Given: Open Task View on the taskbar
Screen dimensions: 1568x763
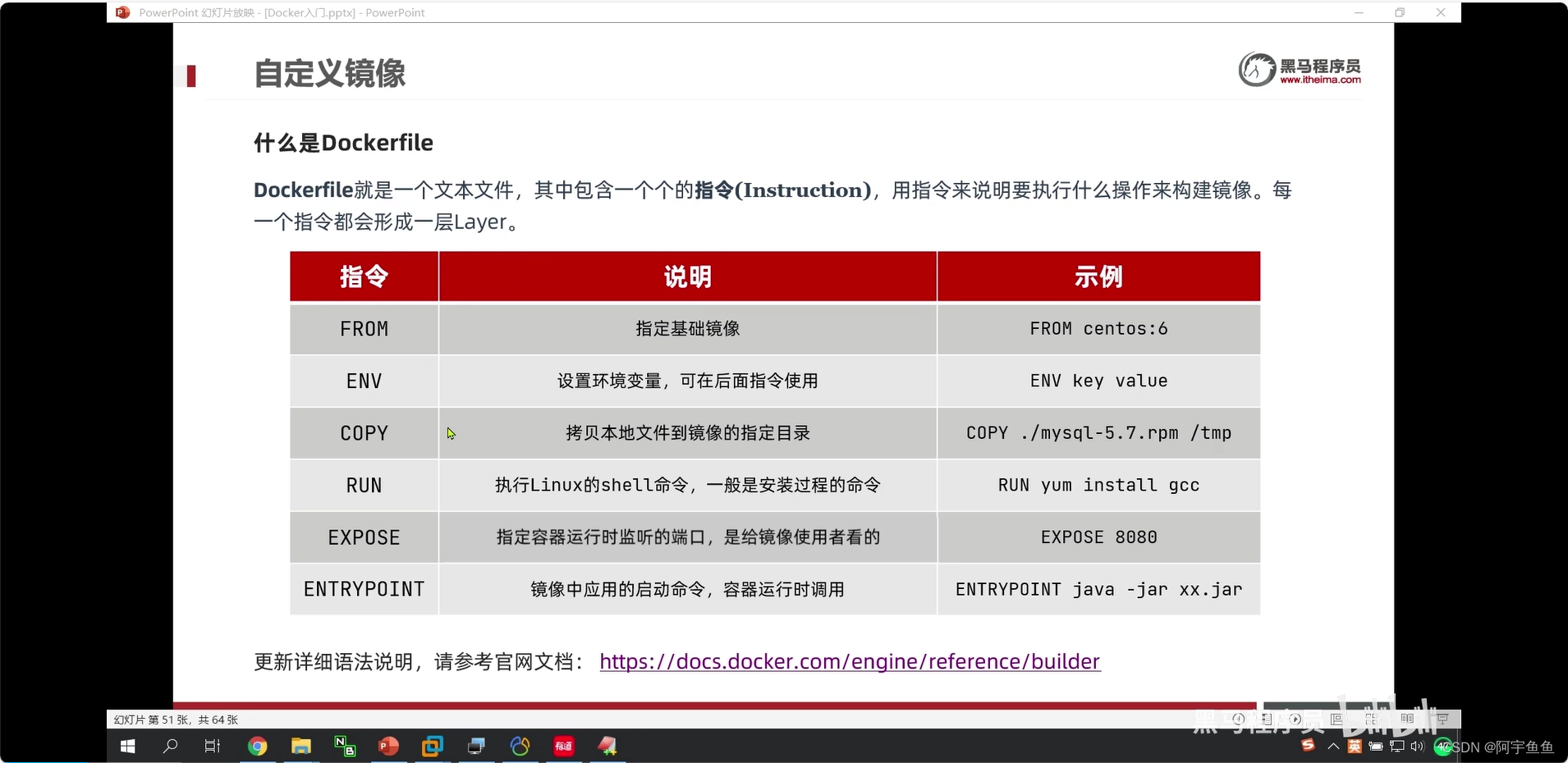Looking at the screenshot, I should coord(213,746).
